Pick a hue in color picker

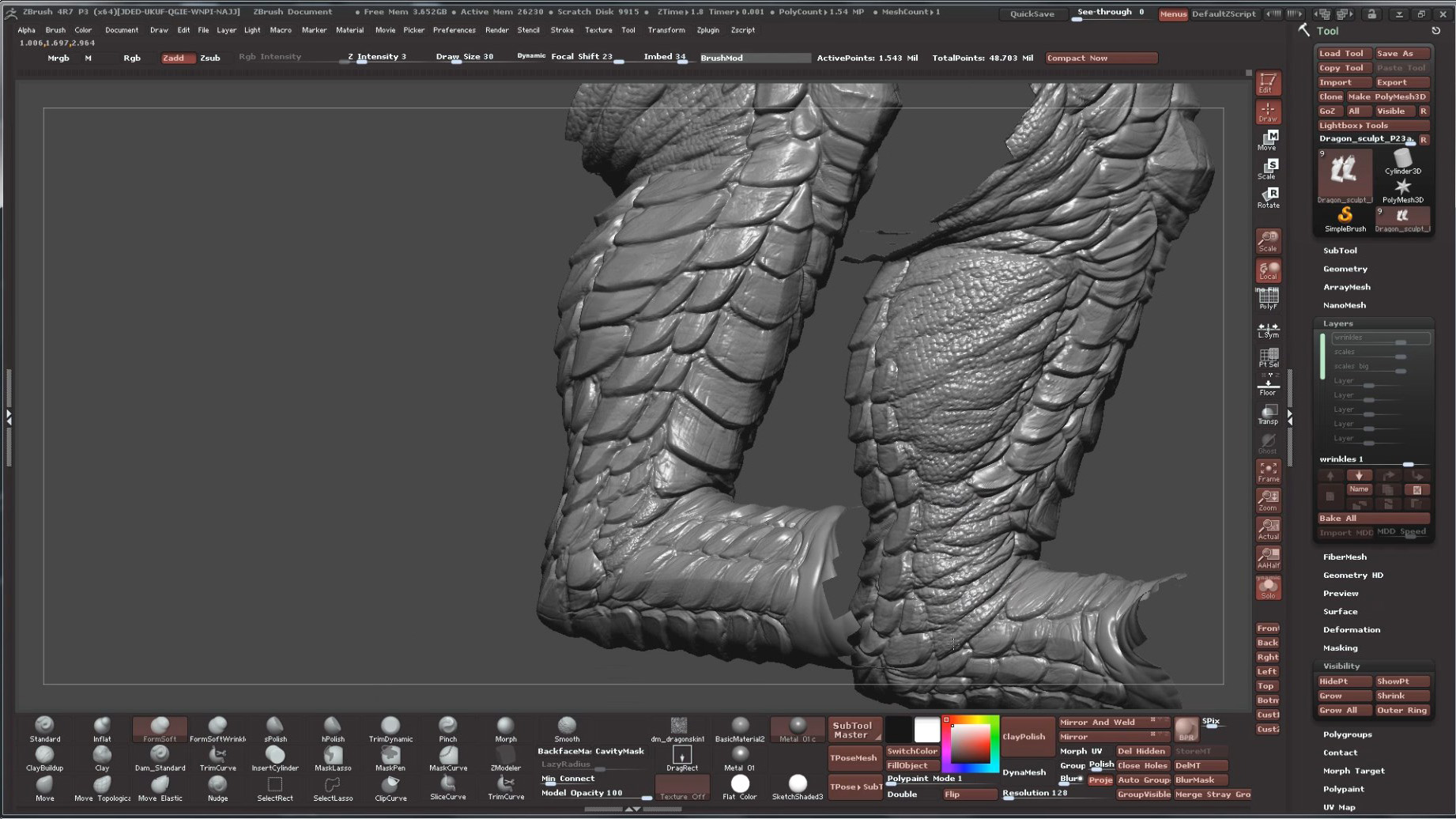coord(970,743)
